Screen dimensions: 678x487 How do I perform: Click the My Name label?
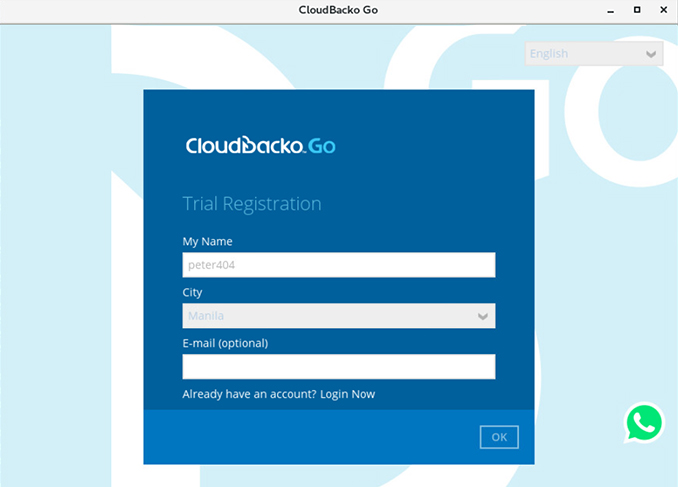point(208,241)
